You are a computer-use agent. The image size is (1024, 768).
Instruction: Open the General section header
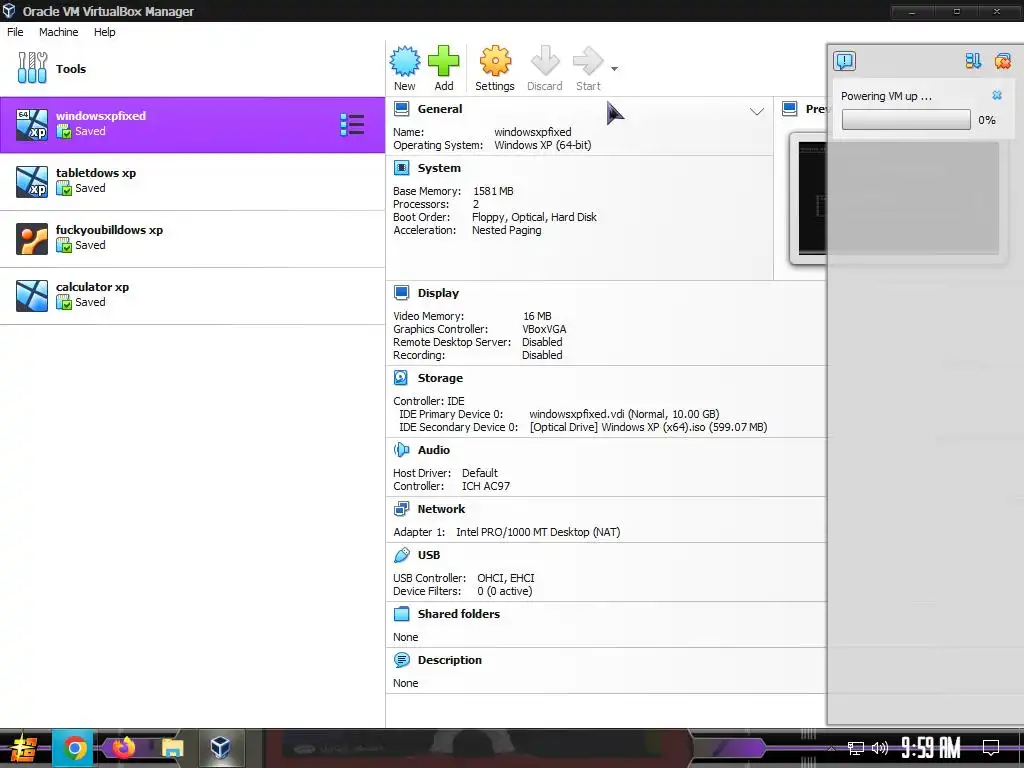point(440,109)
